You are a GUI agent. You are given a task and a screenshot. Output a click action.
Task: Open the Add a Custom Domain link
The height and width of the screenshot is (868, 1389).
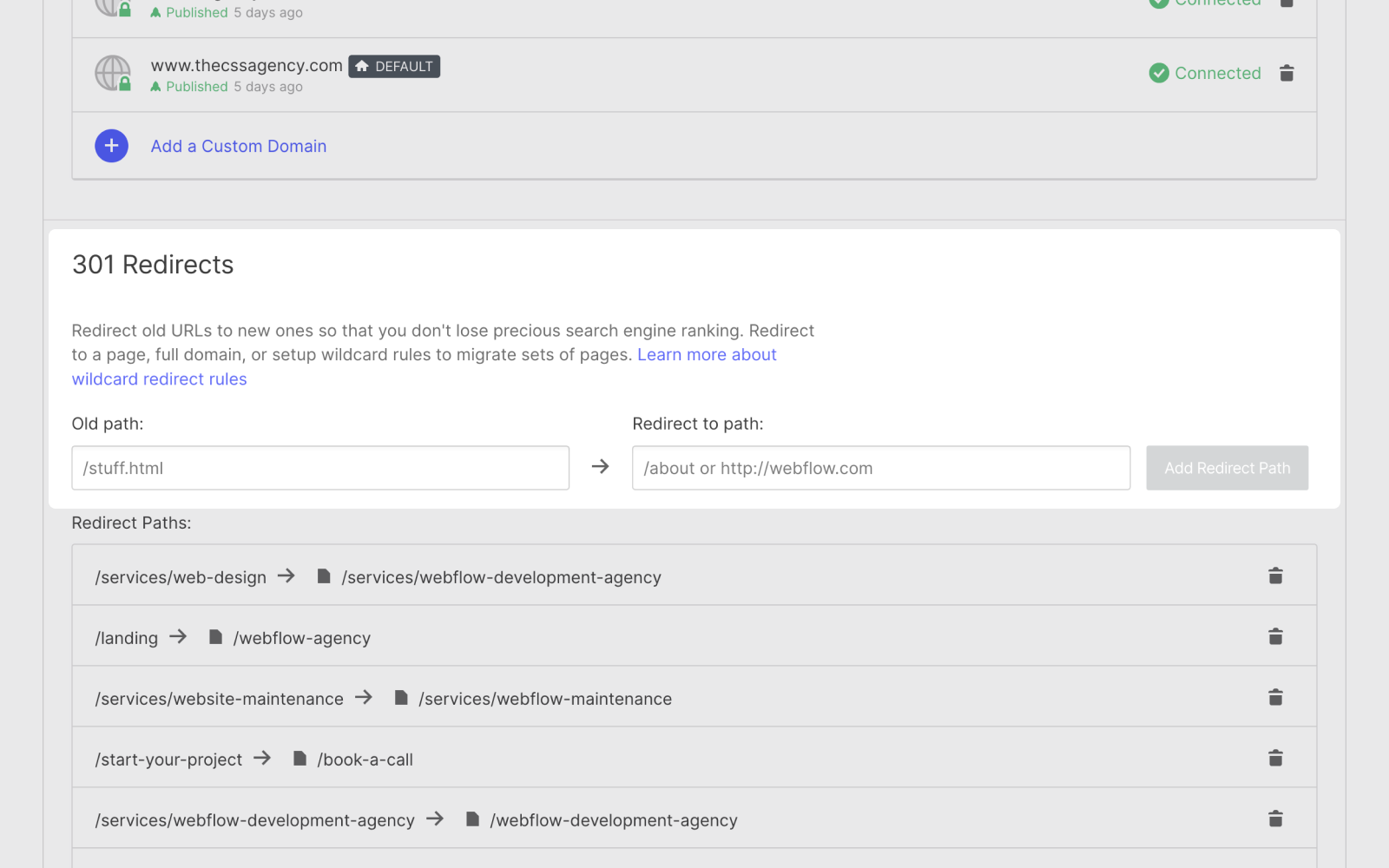[x=239, y=147]
